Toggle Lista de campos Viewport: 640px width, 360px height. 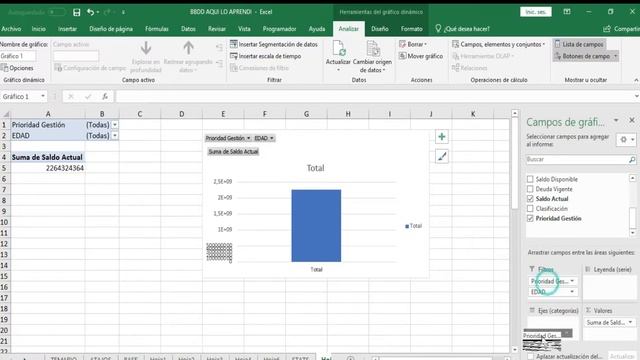coord(579,44)
